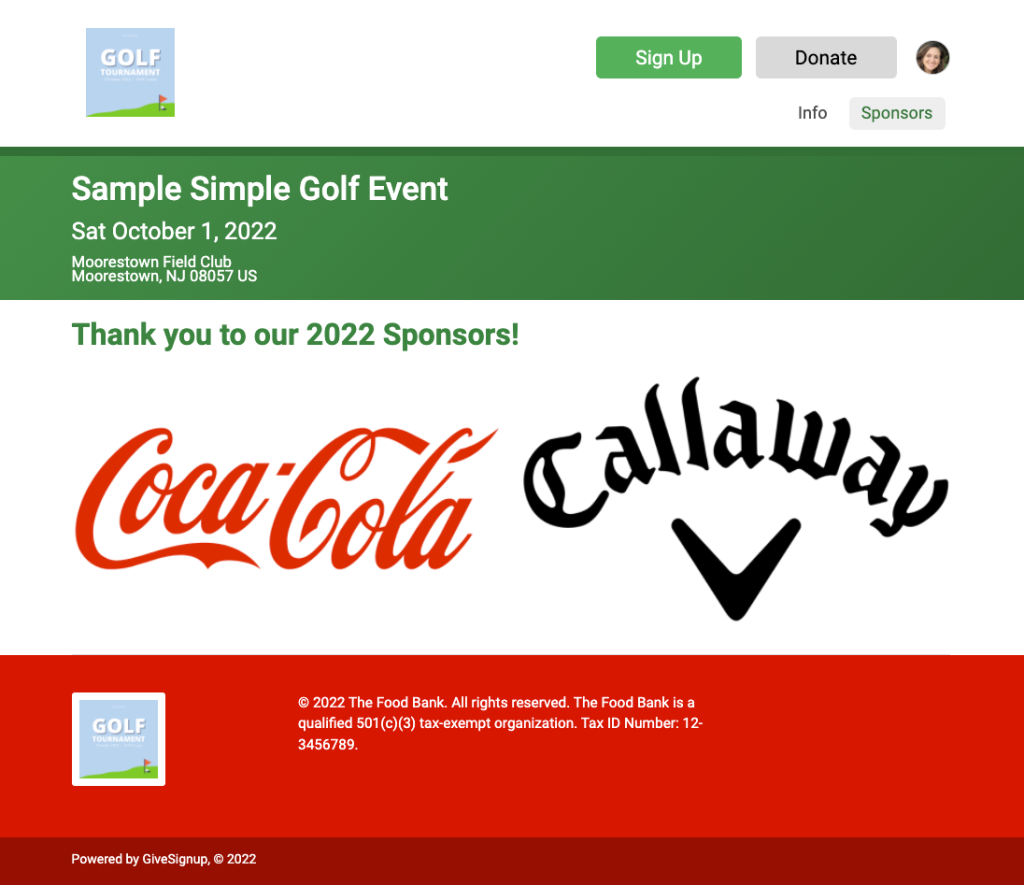Click the red flag on the header golf logo
Viewport: 1024px width, 885px height.
(163, 101)
